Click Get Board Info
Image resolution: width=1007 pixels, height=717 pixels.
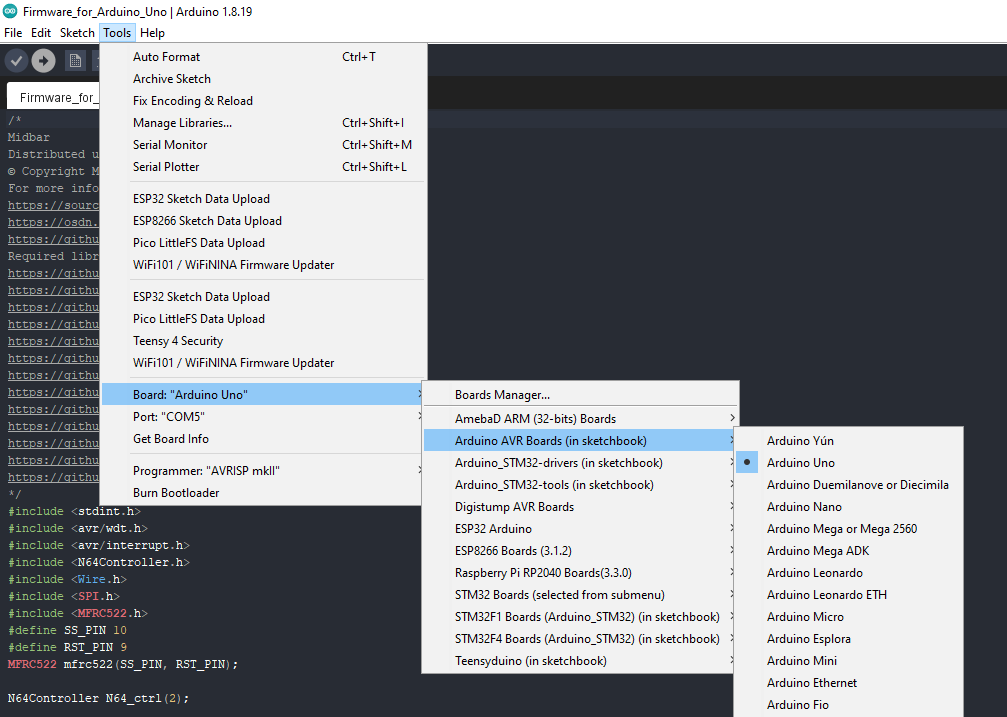click(x=263, y=438)
